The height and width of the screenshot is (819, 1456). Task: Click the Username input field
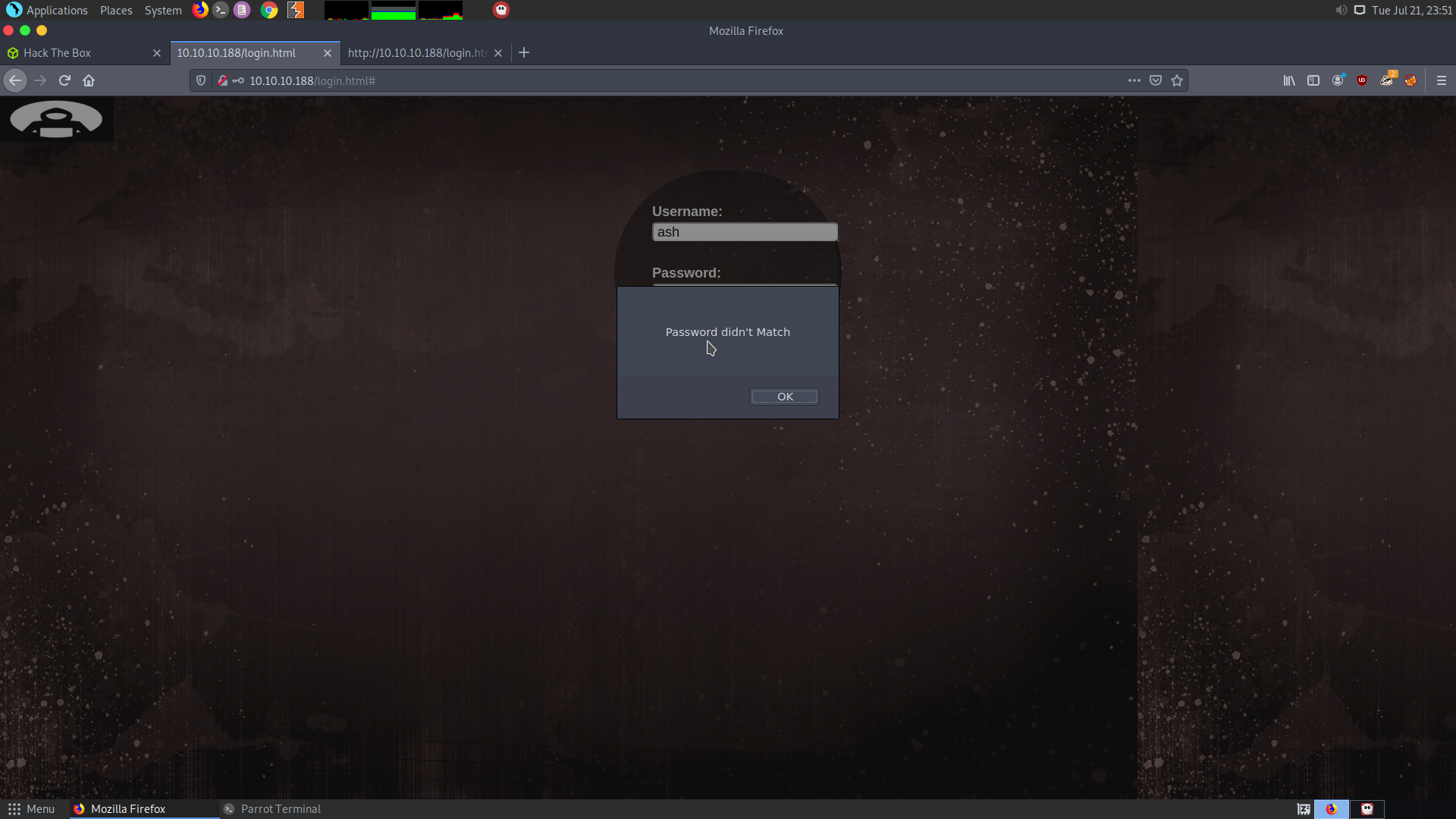[x=745, y=232]
